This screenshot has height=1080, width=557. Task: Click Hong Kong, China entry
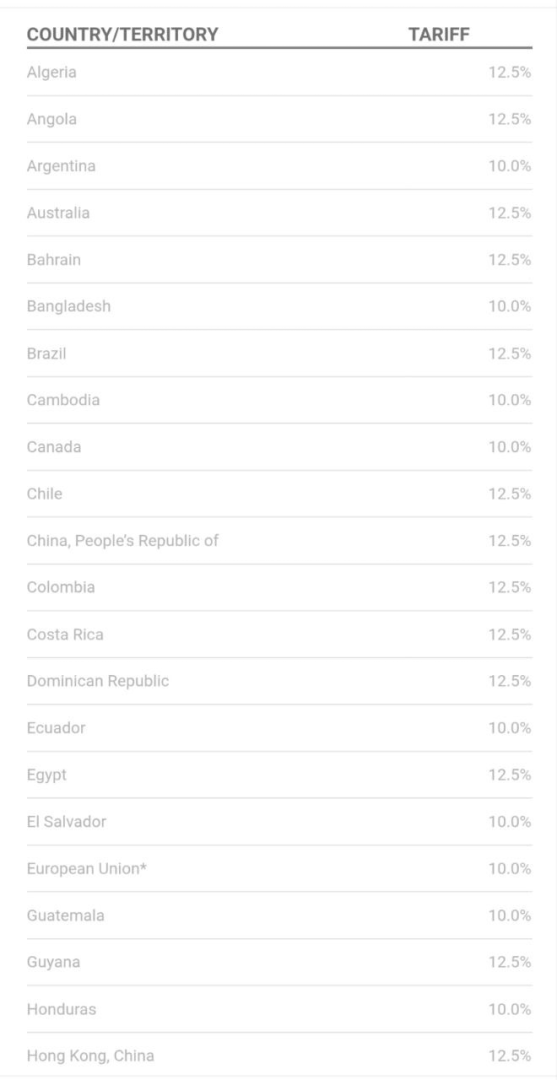click(90, 1056)
